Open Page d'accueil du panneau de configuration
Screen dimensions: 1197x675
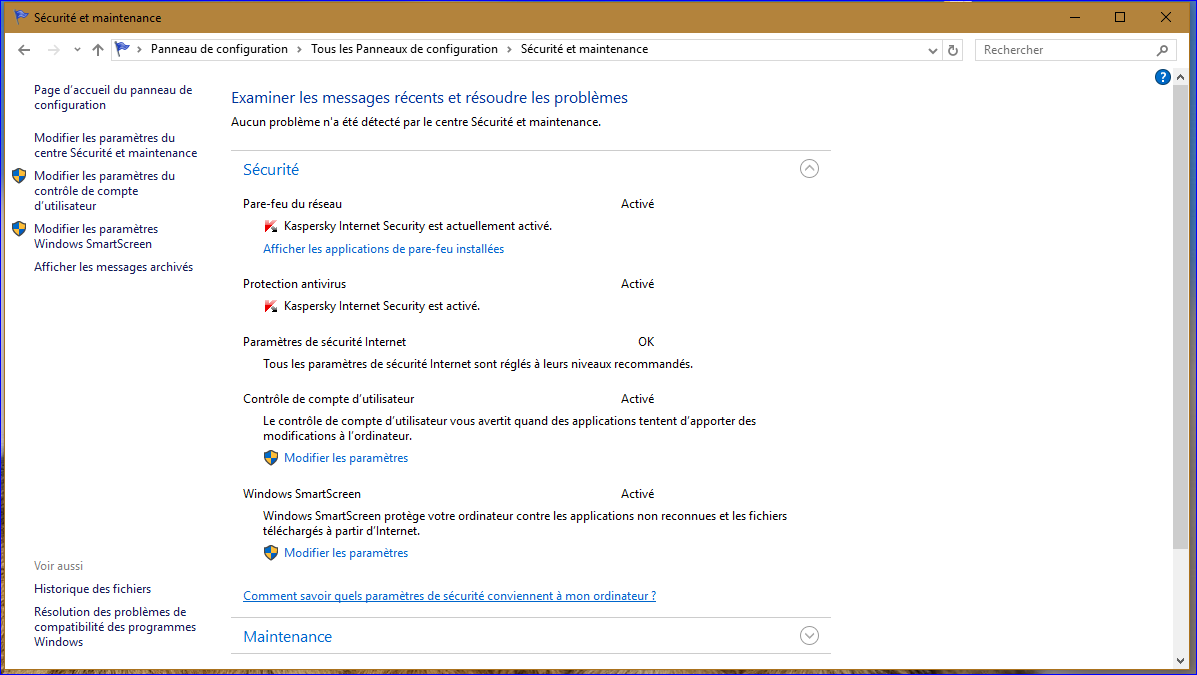[x=113, y=97]
